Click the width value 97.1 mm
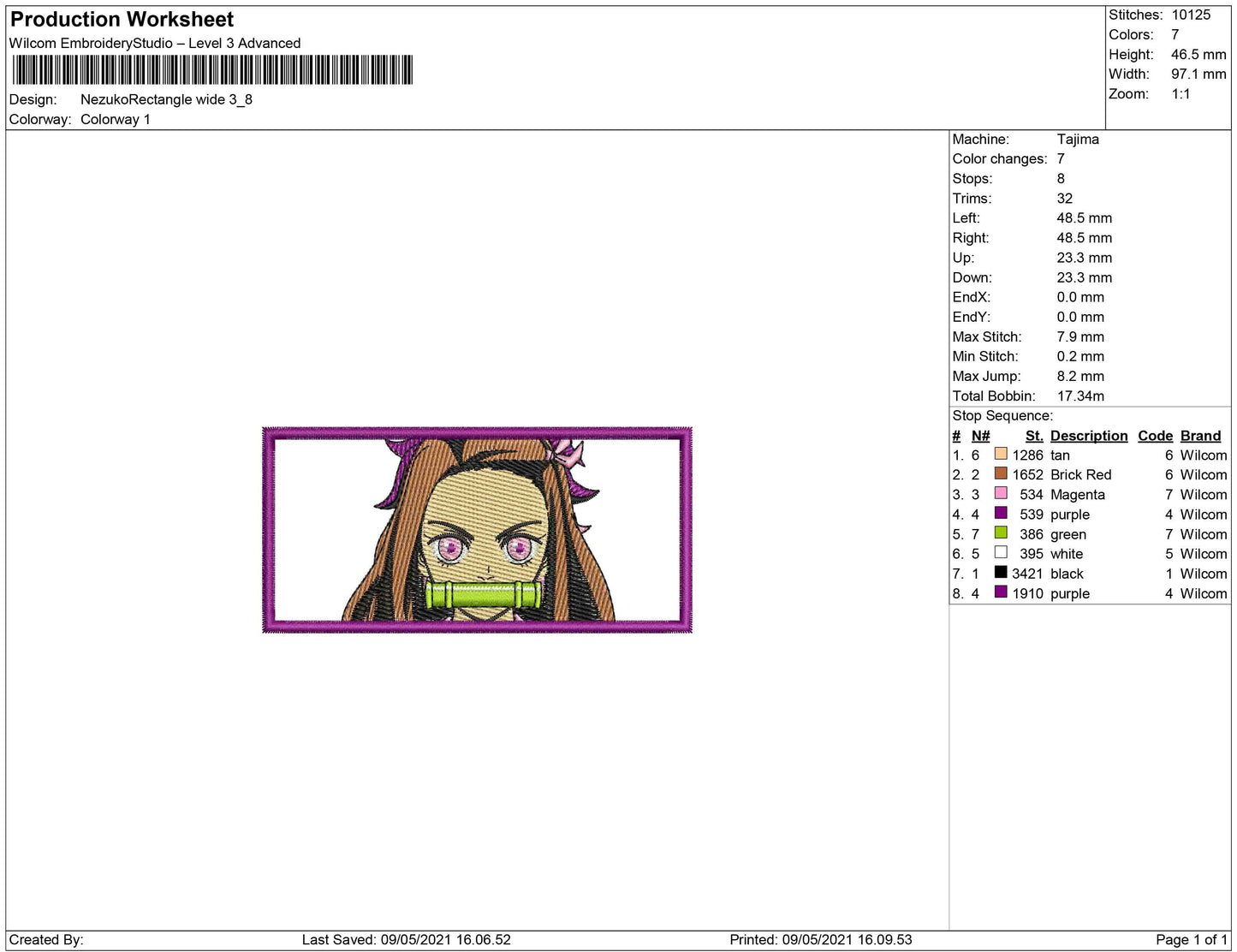This screenshot has width=1237, height=952. pos(1198,74)
